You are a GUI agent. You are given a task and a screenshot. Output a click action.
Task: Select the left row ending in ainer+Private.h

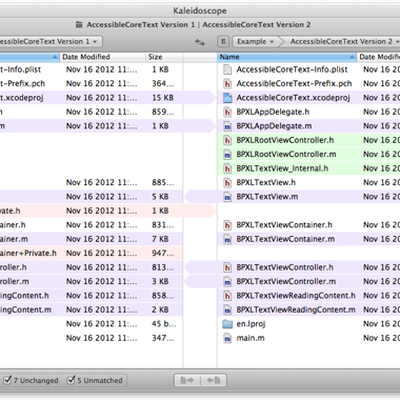[91, 253]
